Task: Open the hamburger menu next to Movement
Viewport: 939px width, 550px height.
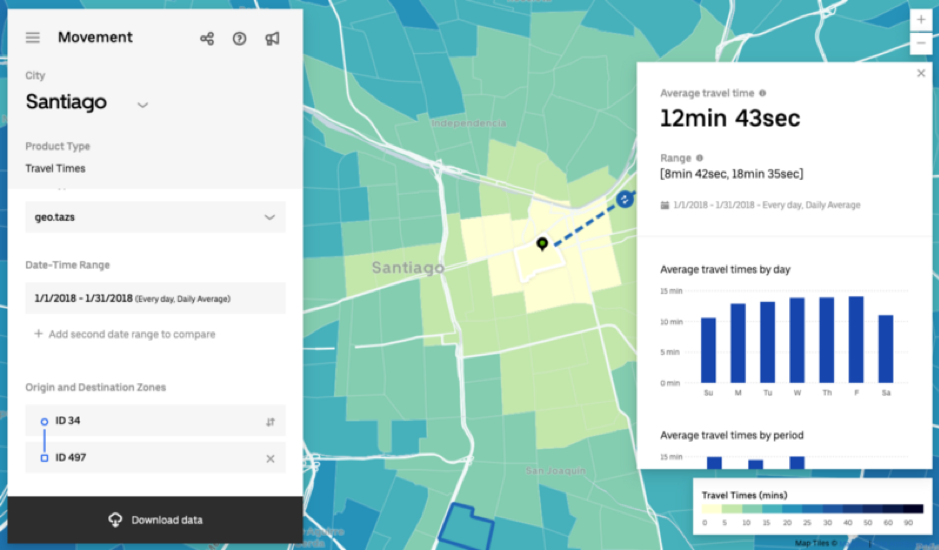Action: pyautogui.click(x=33, y=38)
